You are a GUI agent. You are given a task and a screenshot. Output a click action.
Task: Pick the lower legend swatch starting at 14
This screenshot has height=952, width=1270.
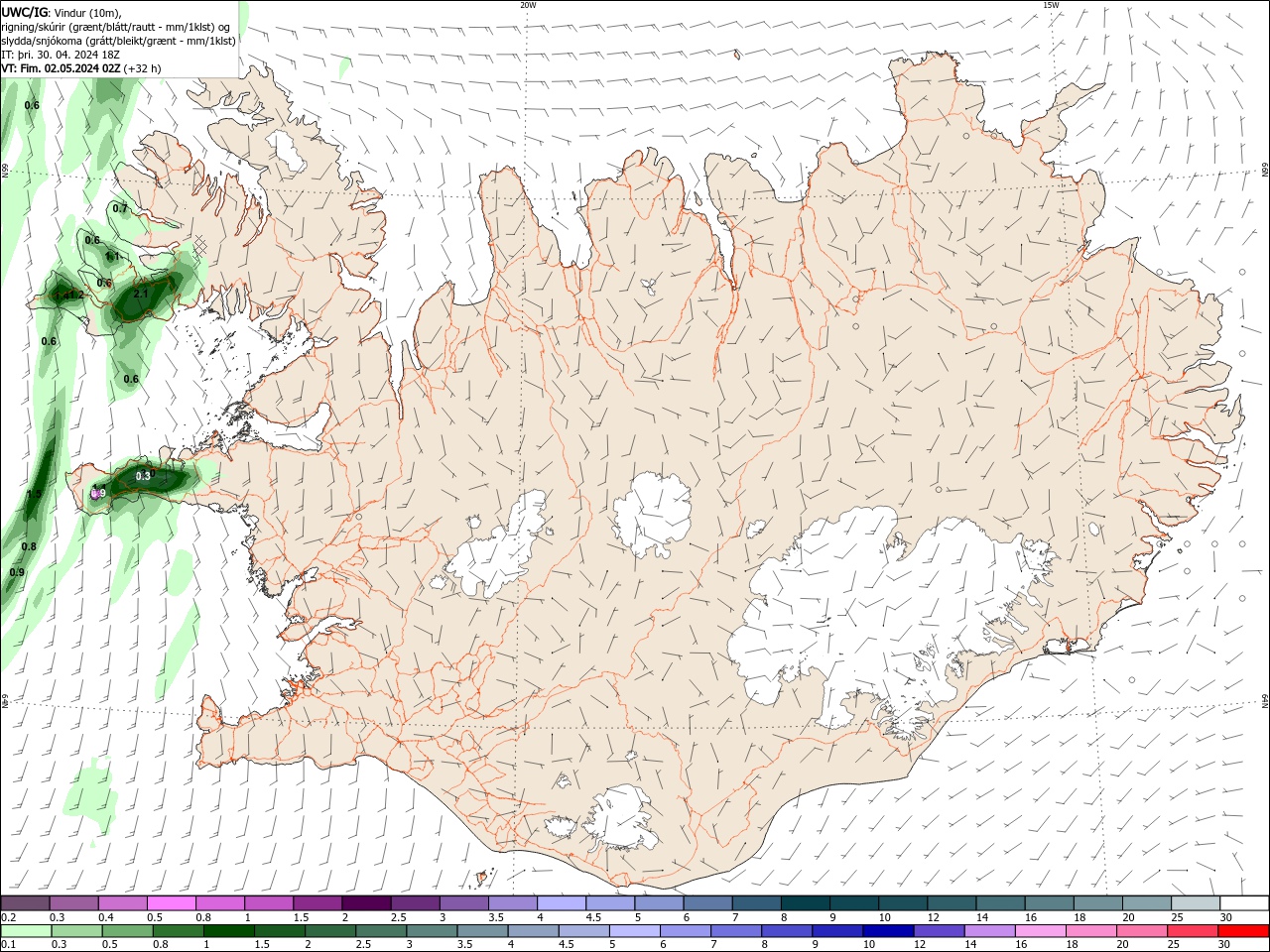(x=989, y=931)
